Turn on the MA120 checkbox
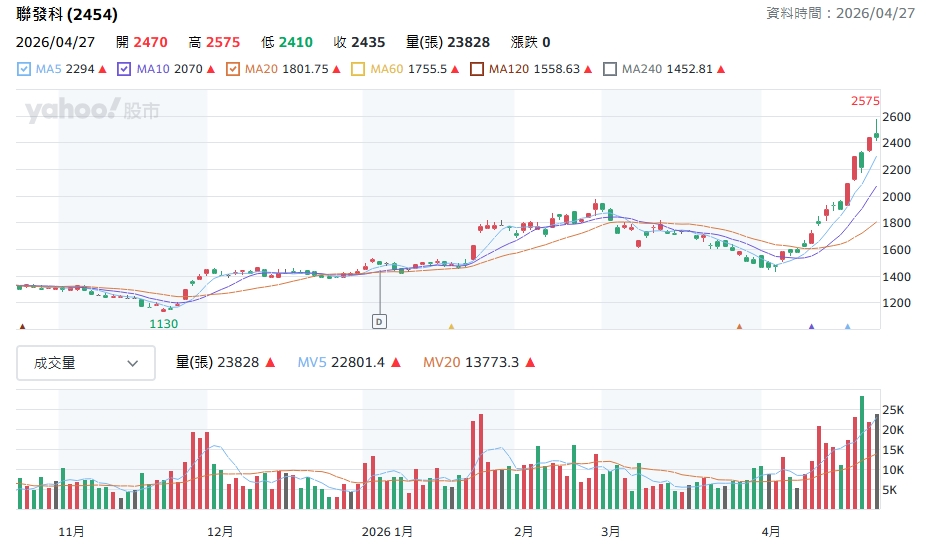This screenshot has width=936, height=556. click(x=477, y=69)
